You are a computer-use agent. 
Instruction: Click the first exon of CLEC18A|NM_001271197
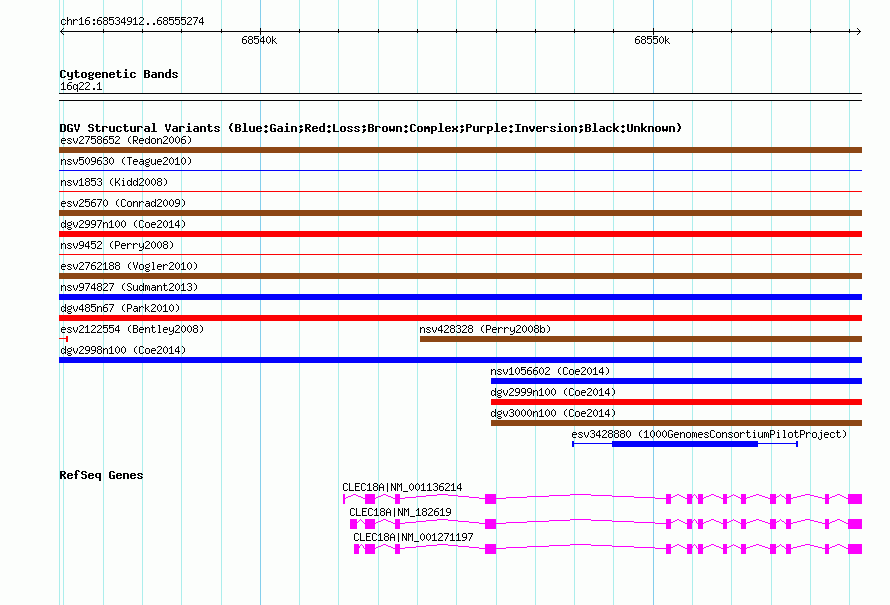357,549
